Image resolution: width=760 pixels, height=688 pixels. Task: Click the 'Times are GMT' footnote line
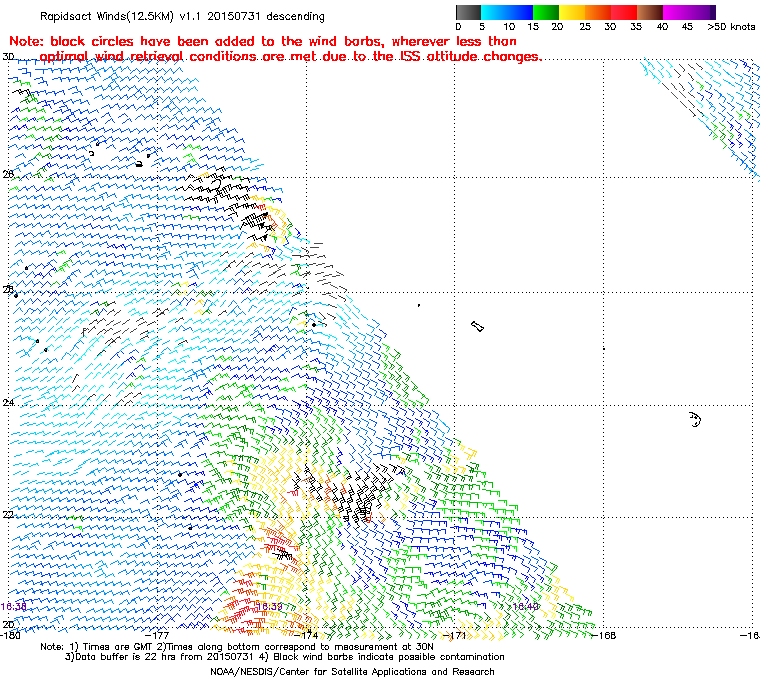pos(237,647)
